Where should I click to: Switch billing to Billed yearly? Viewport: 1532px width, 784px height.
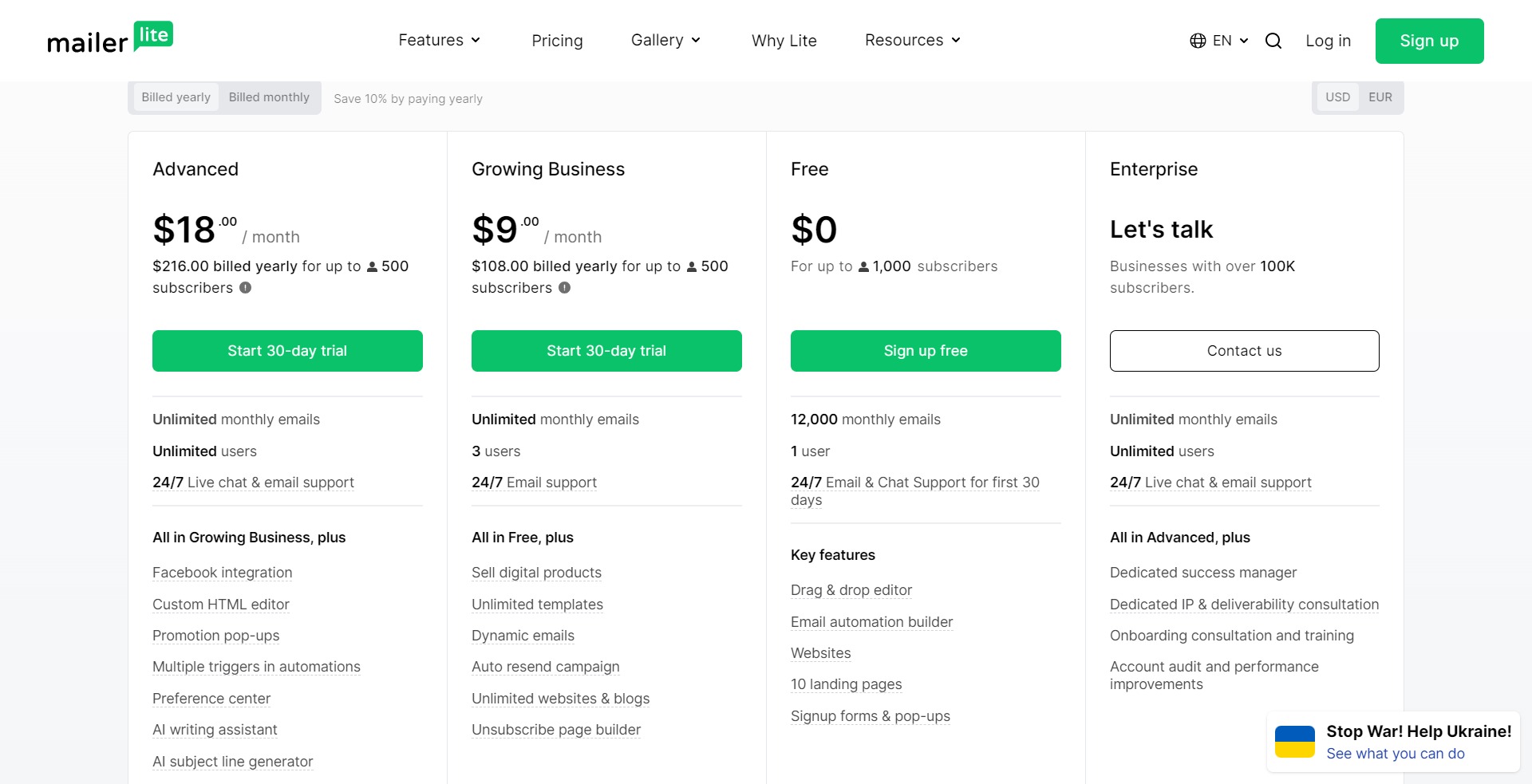(x=176, y=97)
